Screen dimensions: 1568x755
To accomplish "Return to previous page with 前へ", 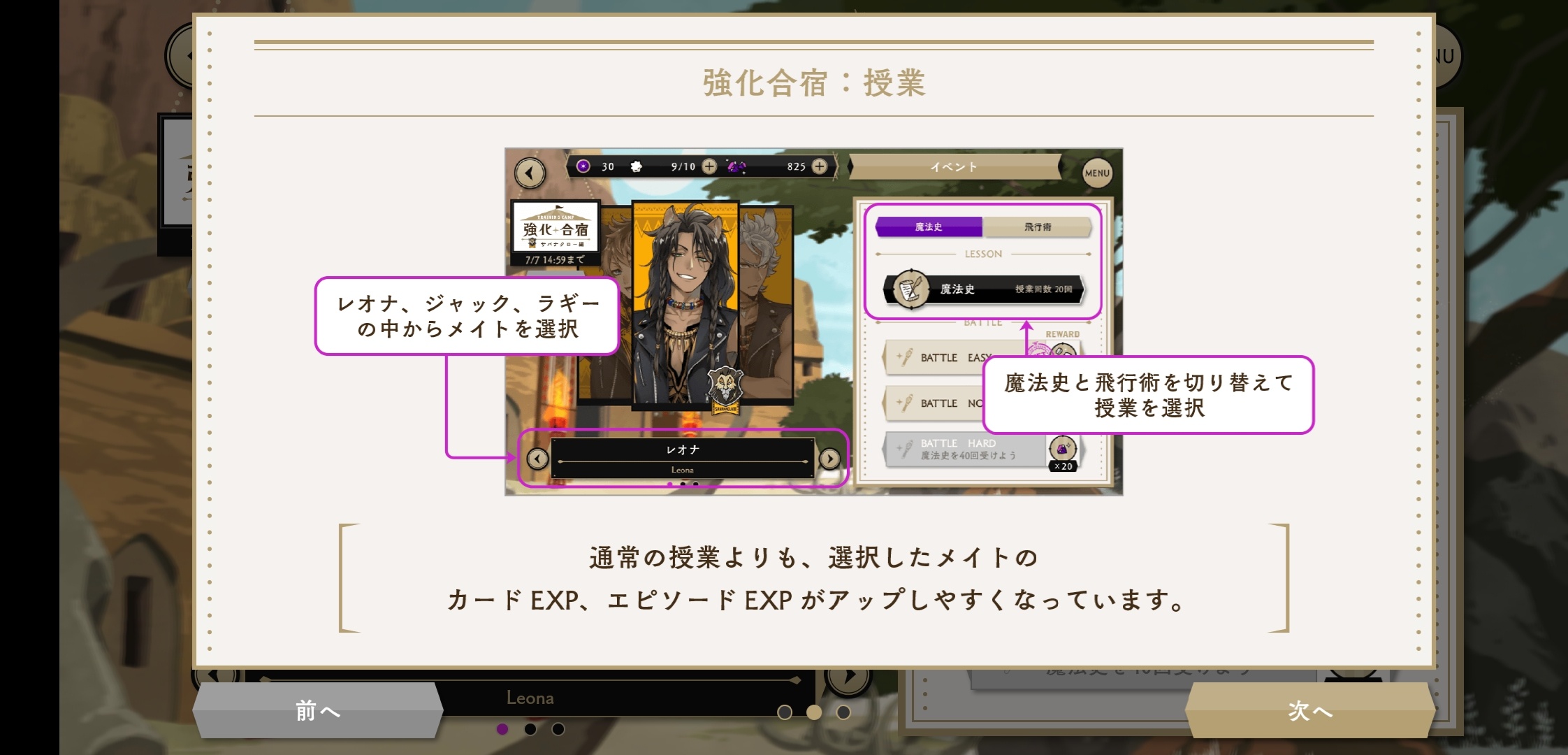I will click(x=318, y=710).
